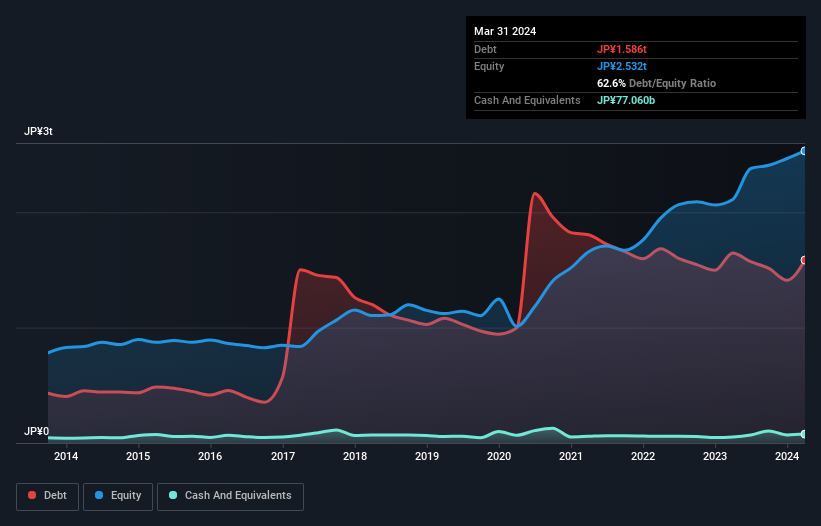Viewport: 821px width, 526px height.
Task: Click the 2021 x-axis label
Action: coord(571,456)
